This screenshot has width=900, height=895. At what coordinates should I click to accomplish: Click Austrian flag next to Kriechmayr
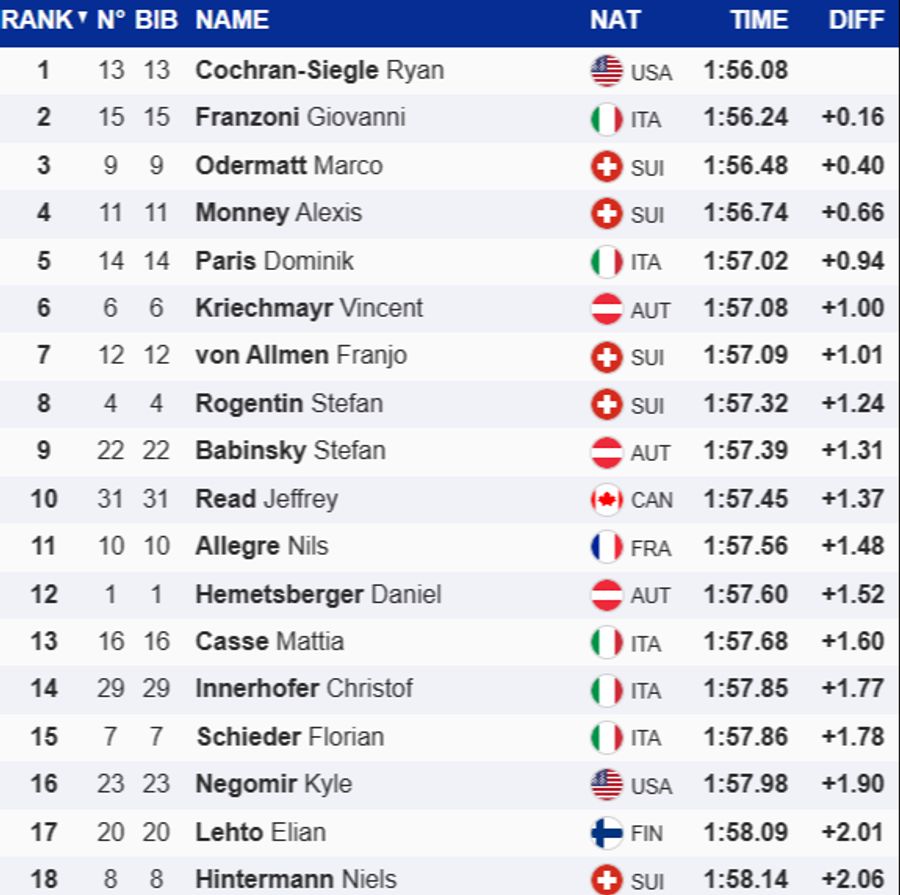click(606, 309)
